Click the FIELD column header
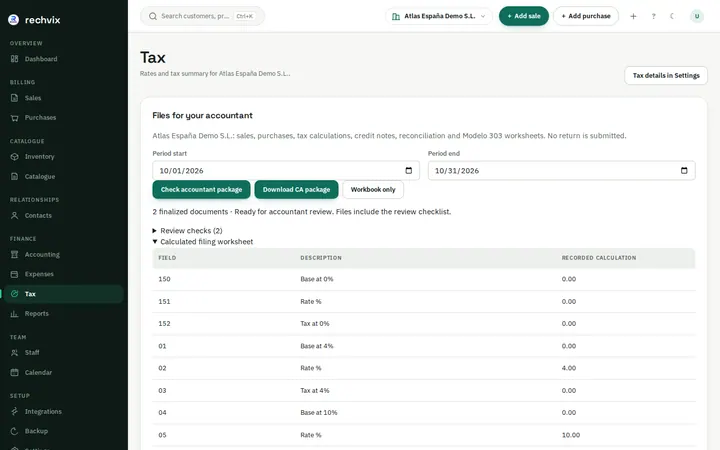This screenshot has height=450, width=720. (x=167, y=258)
